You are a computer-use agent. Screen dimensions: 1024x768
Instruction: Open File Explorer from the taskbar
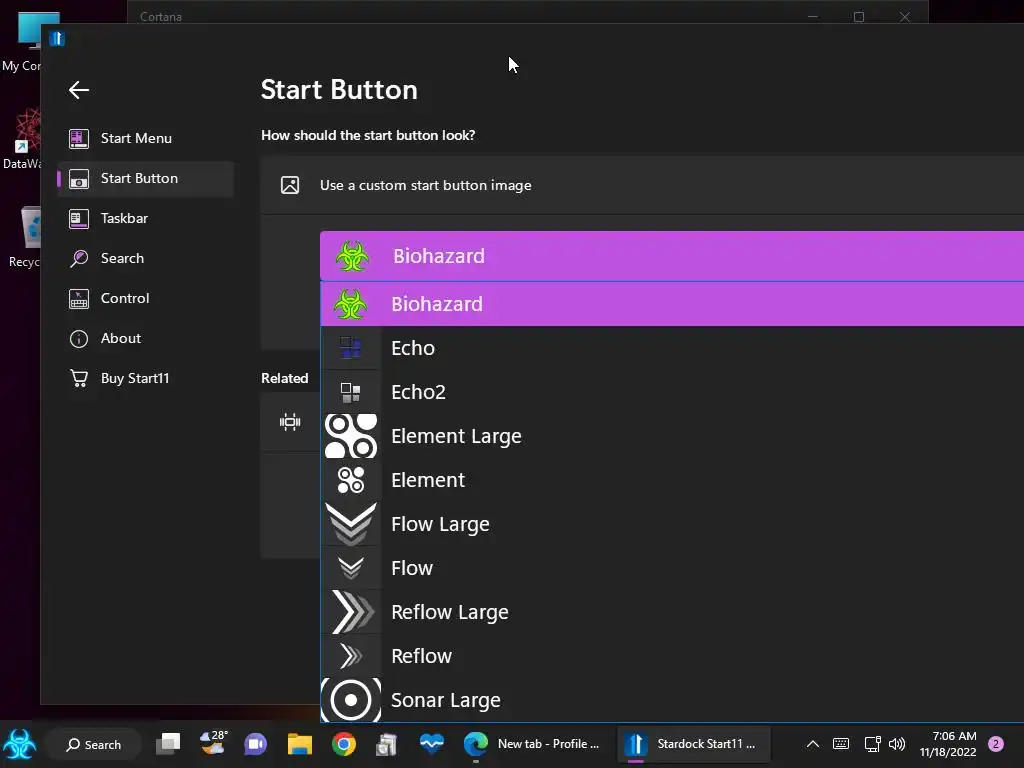tap(300, 744)
